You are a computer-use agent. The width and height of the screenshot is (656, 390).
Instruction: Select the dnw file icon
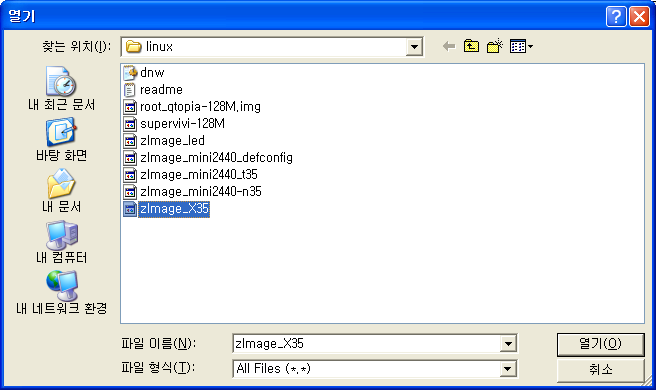130,73
